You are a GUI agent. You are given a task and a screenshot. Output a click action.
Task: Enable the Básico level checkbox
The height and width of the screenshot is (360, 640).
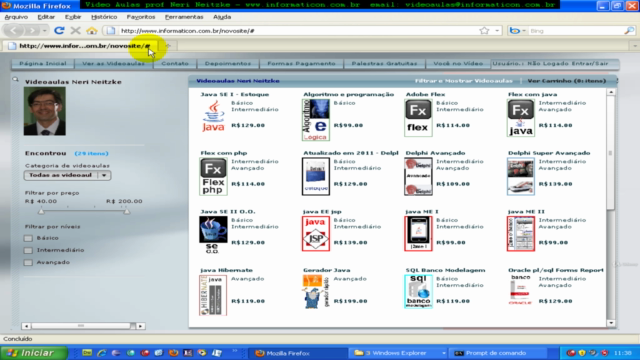coord(28,238)
